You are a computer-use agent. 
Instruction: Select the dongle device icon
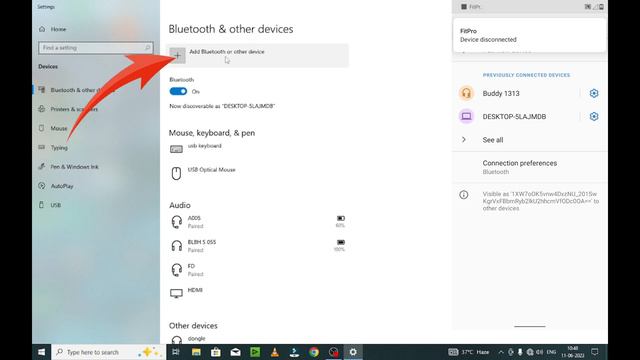177,340
